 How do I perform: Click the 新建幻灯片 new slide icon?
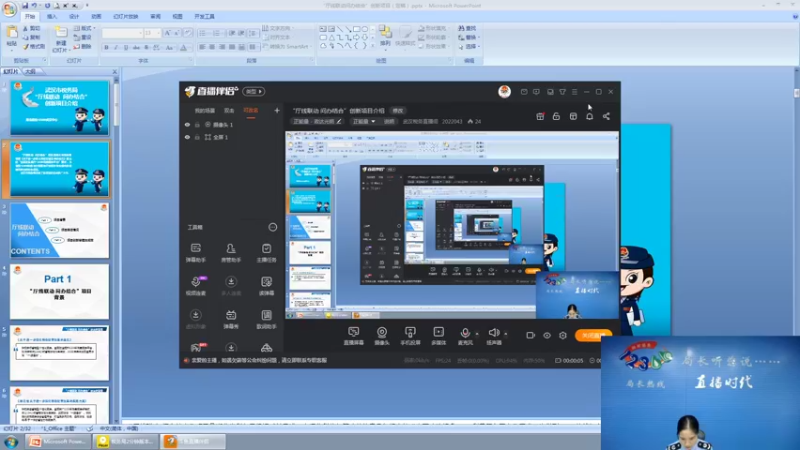coord(61,34)
